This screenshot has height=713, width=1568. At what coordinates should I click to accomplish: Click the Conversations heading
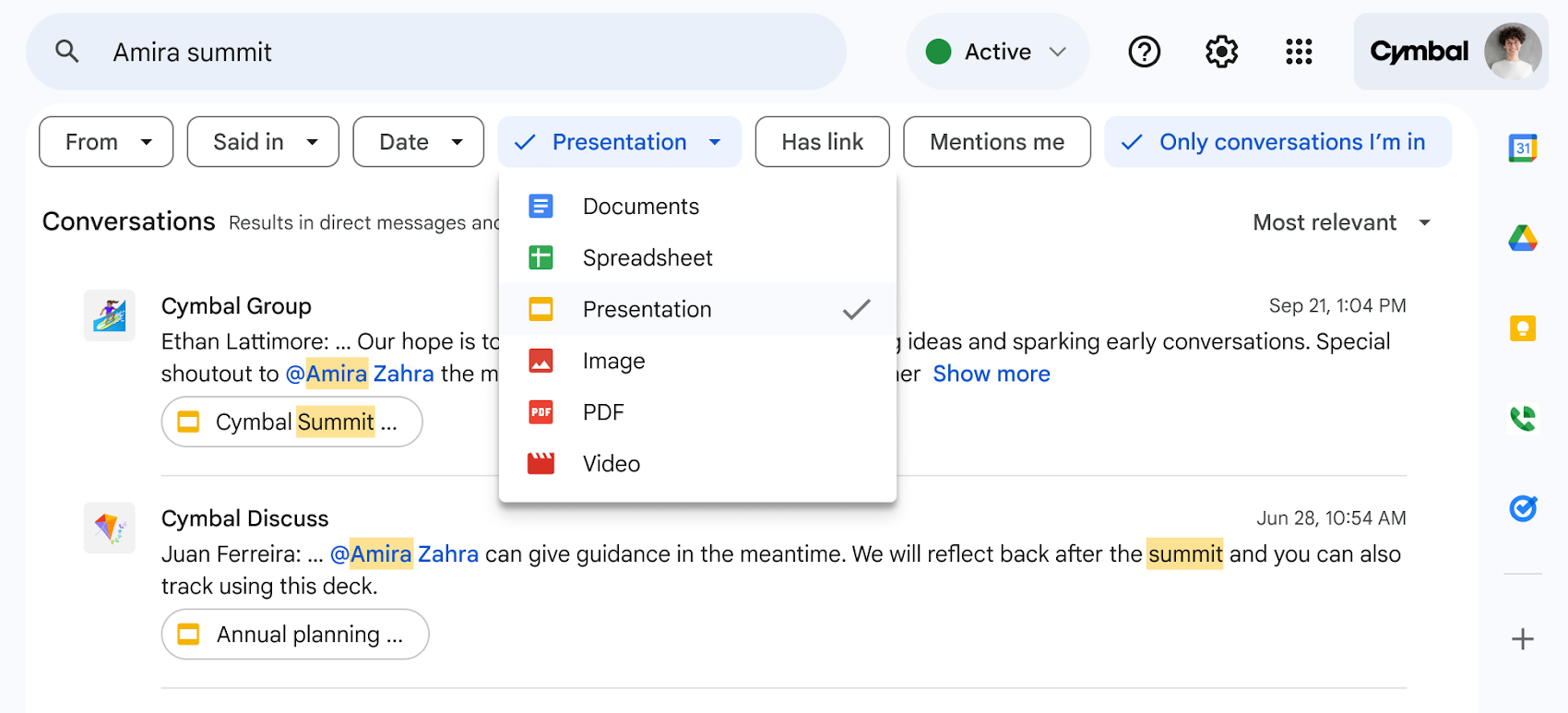(x=128, y=221)
